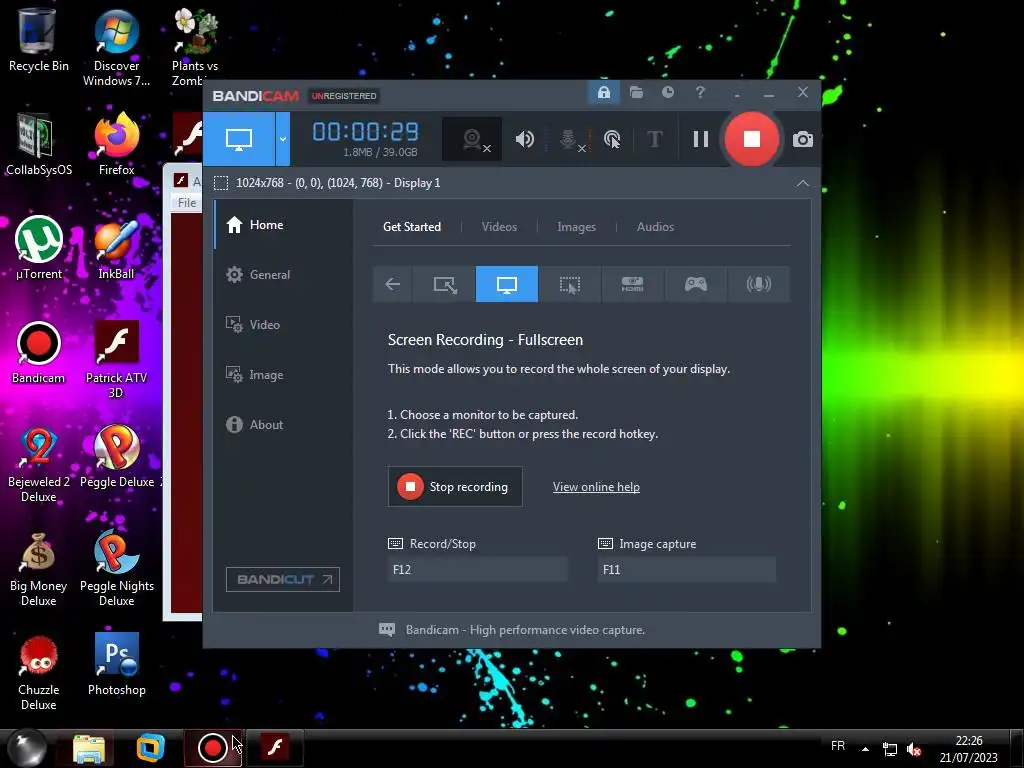Open the Peggle Nights Deluxe desktop icon

pyautogui.click(x=116, y=568)
